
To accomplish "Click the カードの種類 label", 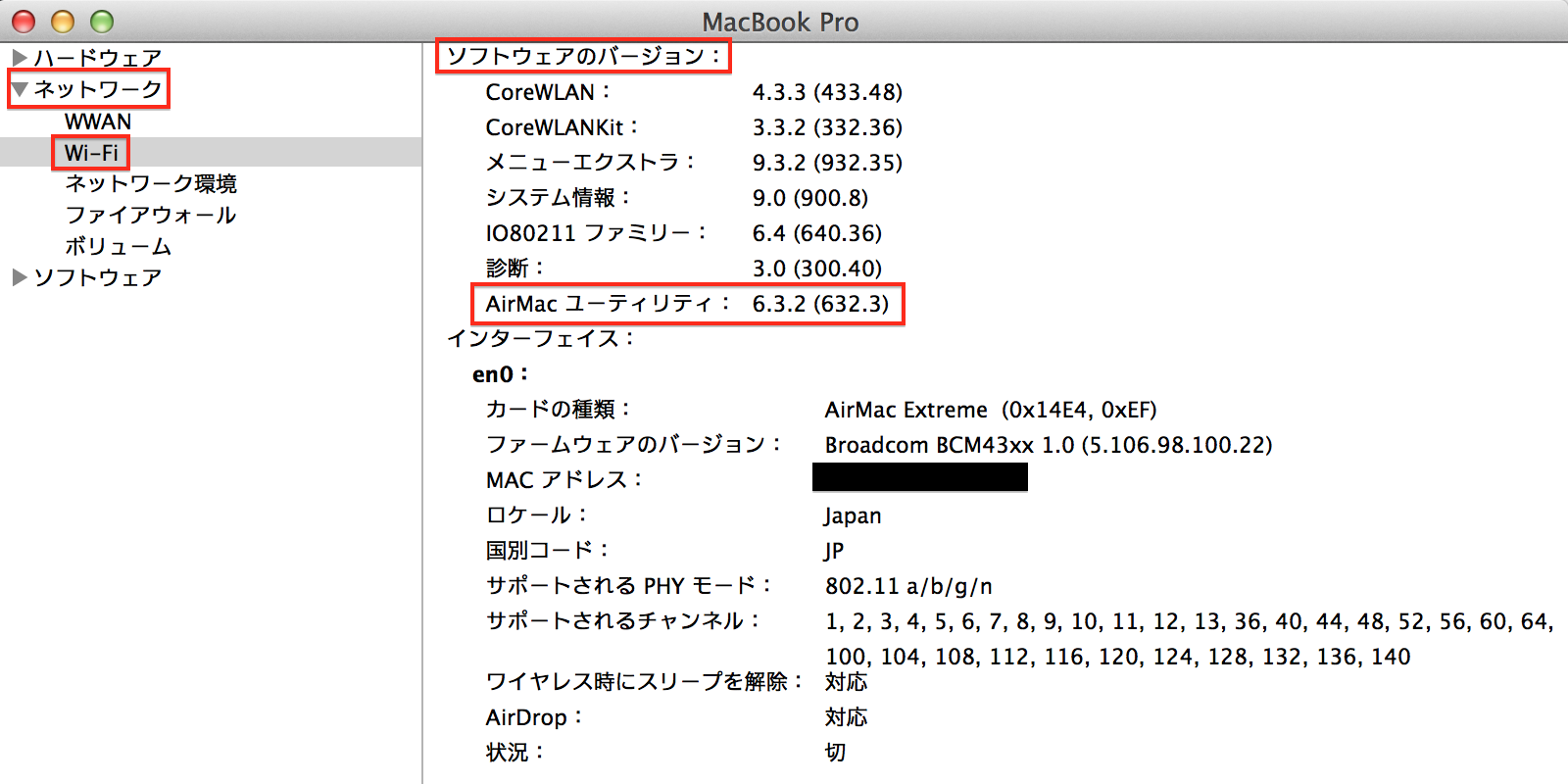I will point(559,410).
